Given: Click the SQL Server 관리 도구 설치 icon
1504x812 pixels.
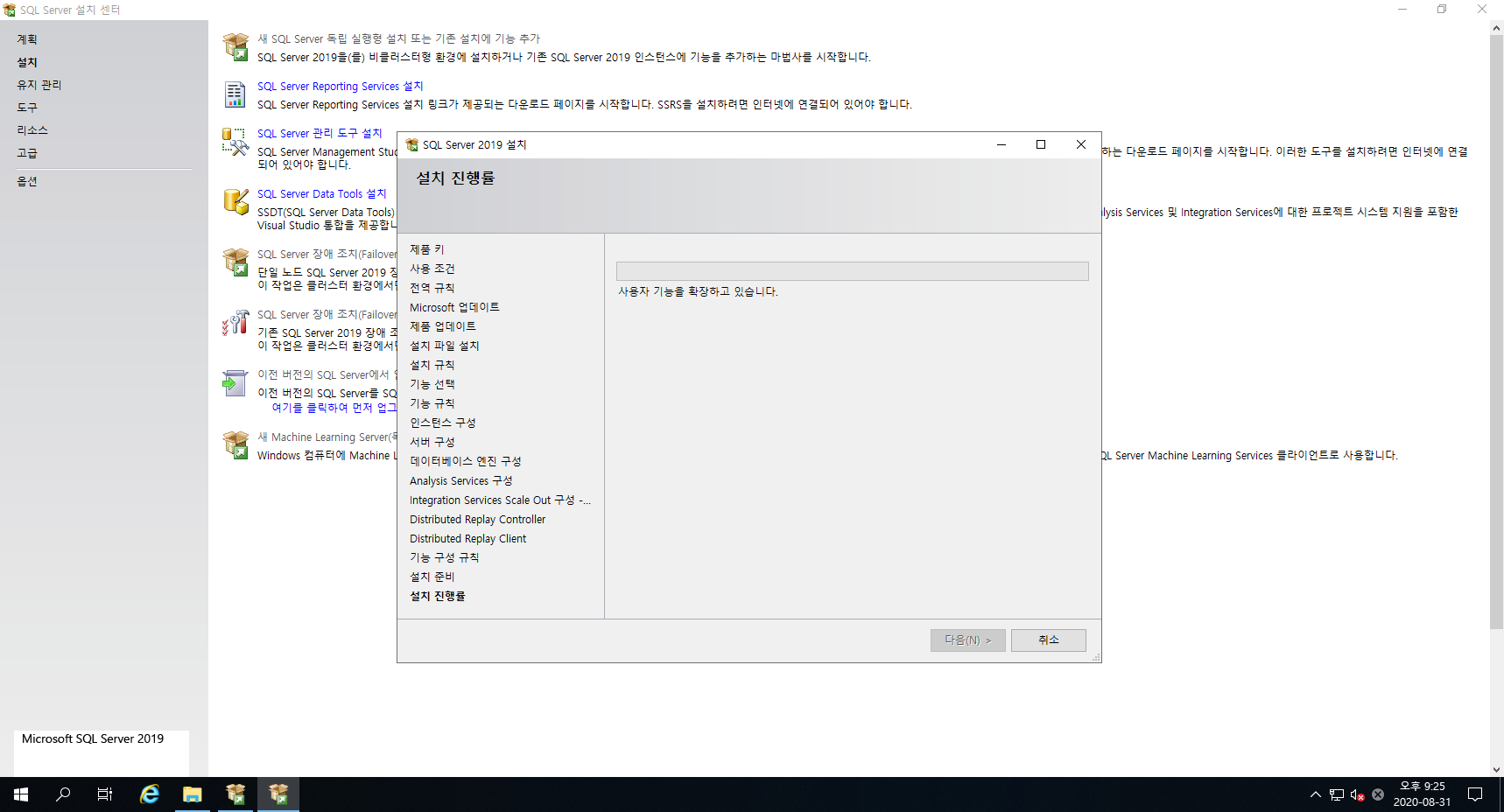Looking at the screenshot, I should coord(235,142).
